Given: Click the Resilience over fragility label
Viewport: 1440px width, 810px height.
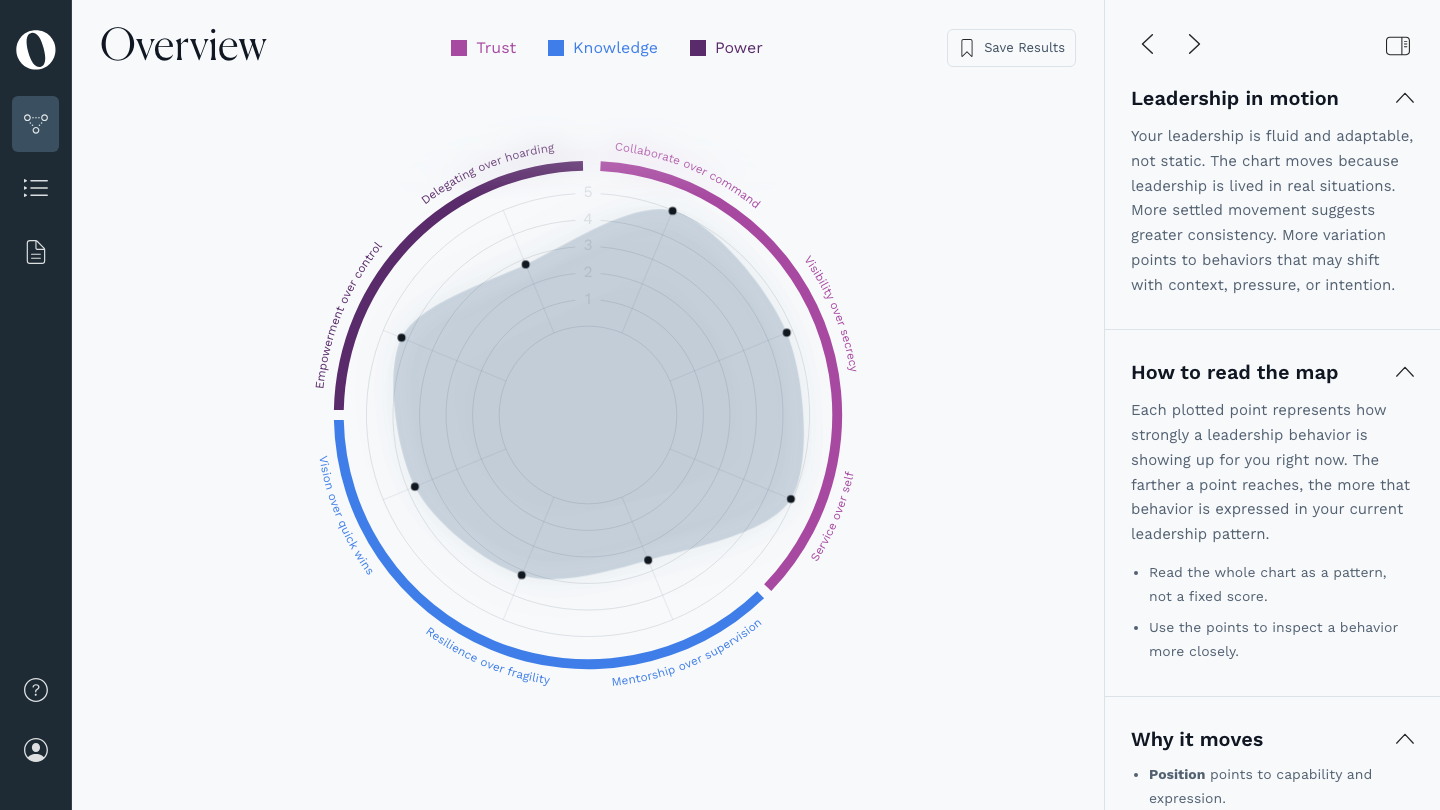Looking at the screenshot, I should pyautogui.click(x=488, y=656).
